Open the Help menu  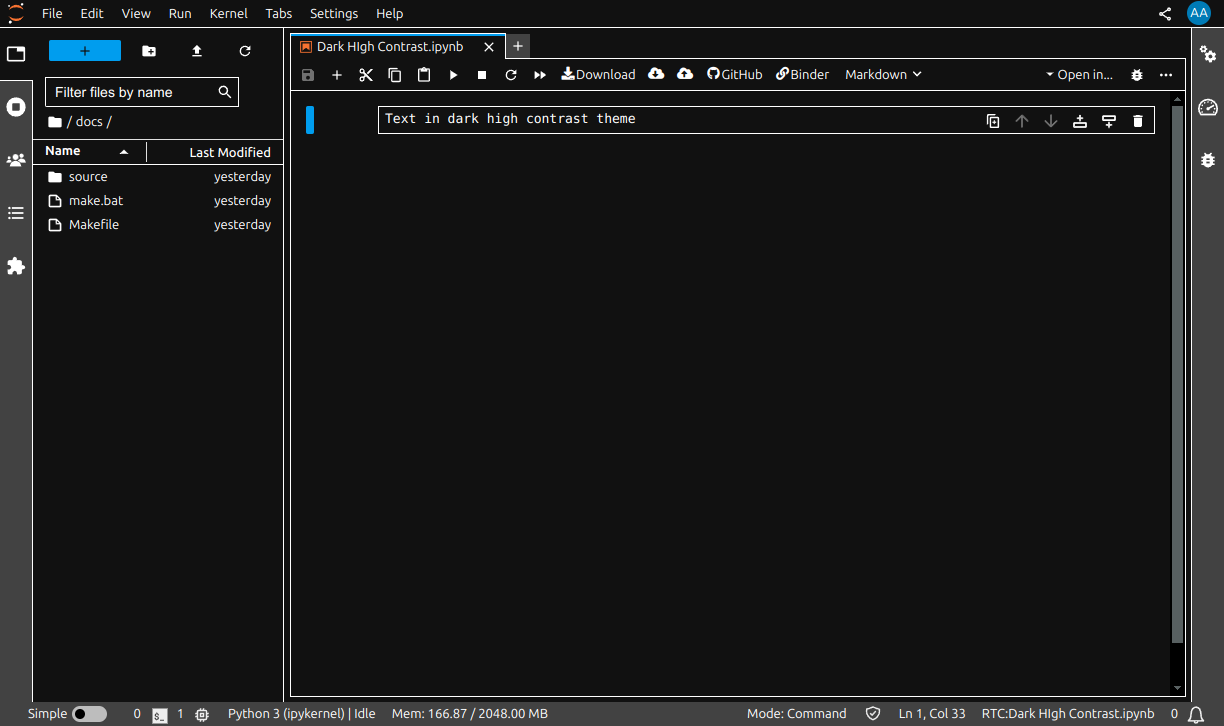[389, 13]
